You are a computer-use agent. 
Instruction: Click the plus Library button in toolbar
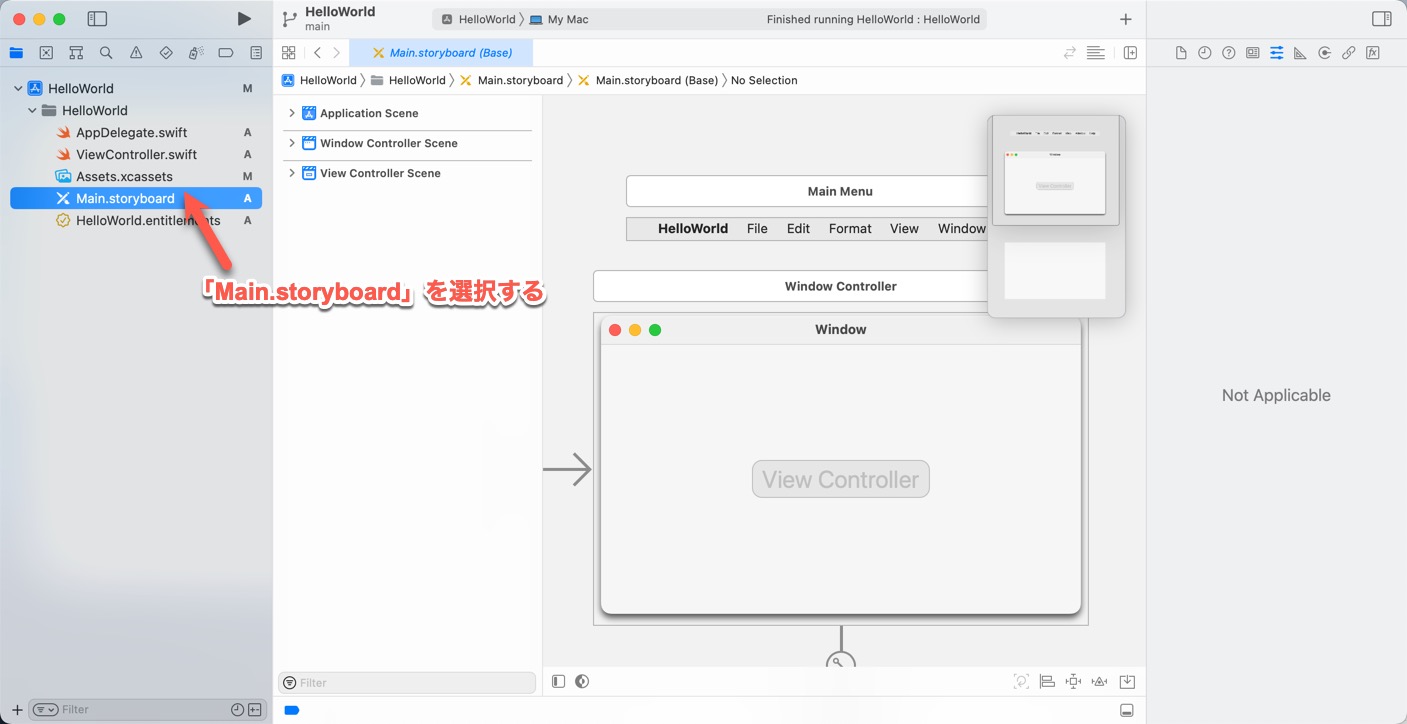[x=1126, y=19]
